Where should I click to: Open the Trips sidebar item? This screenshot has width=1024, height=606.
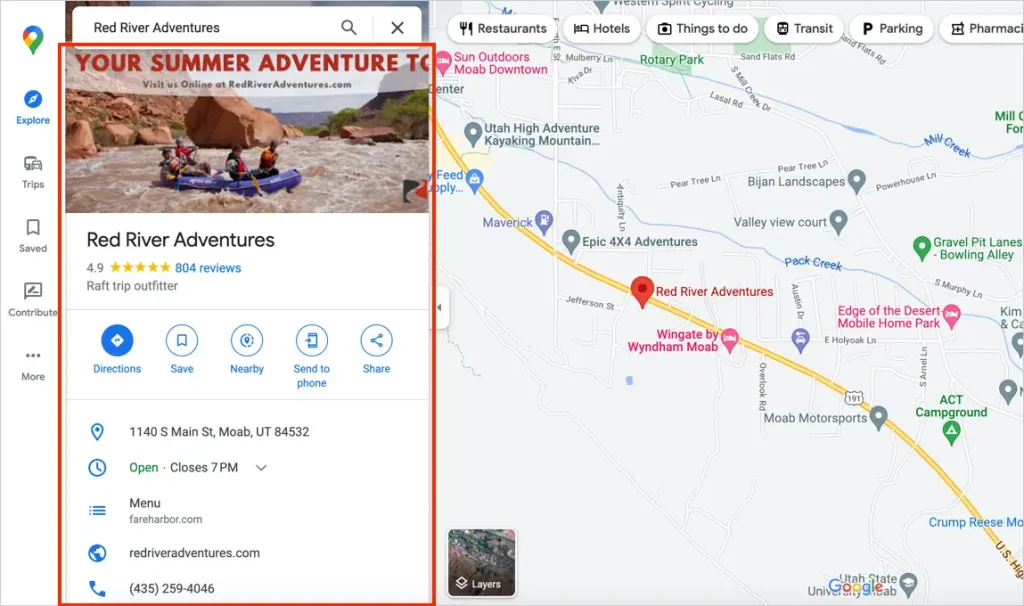pyautogui.click(x=33, y=172)
